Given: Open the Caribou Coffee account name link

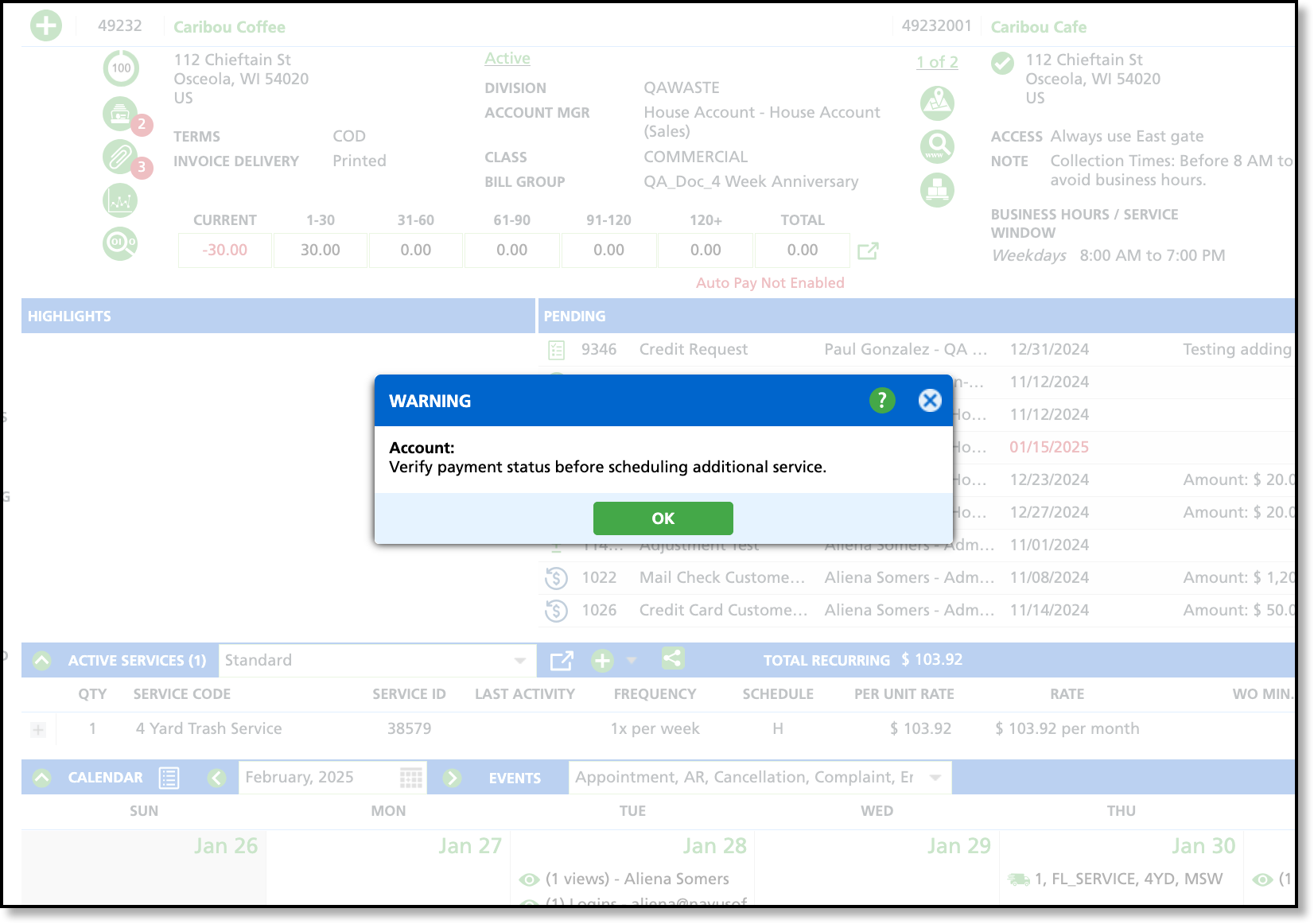Looking at the screenshot, I should pos(229,27).
